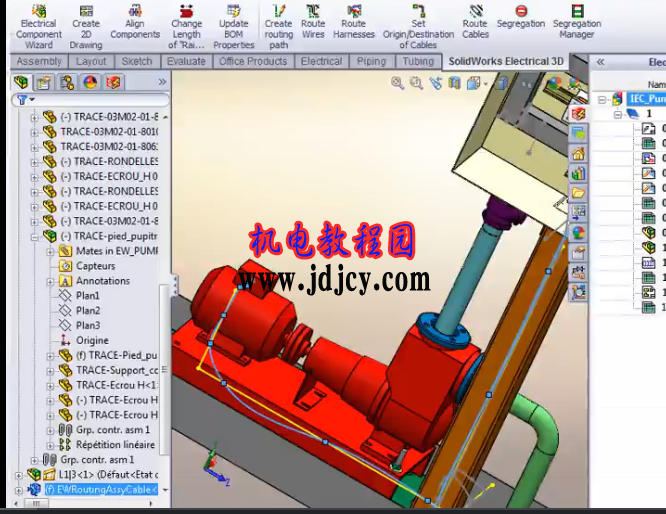The image size is (666, 514).
Task: Expand Mates in EW_PUMP folder
Action: click(50, 252)
